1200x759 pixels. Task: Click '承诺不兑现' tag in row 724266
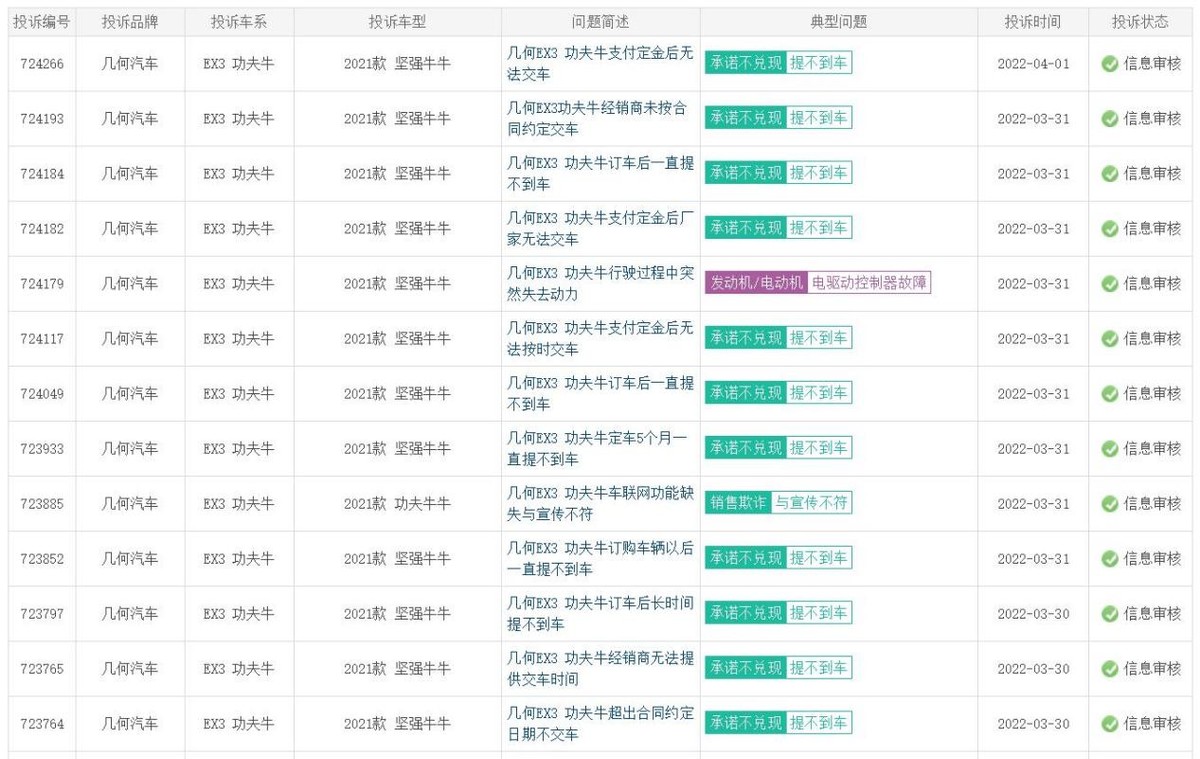click(x=745, y=63)
